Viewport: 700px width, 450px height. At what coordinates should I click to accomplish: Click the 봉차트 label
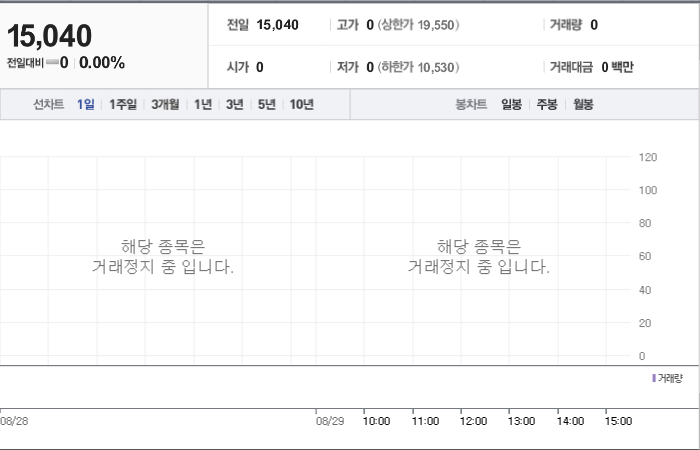471,104
